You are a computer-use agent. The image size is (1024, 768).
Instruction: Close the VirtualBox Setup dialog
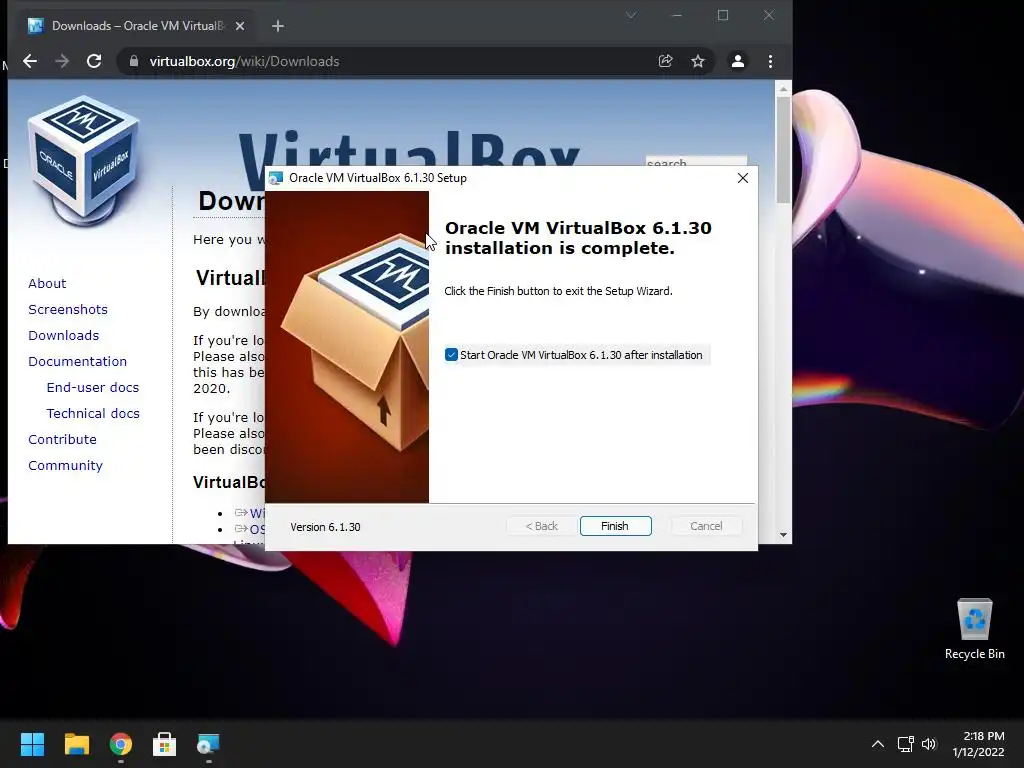tap(743, 178)
